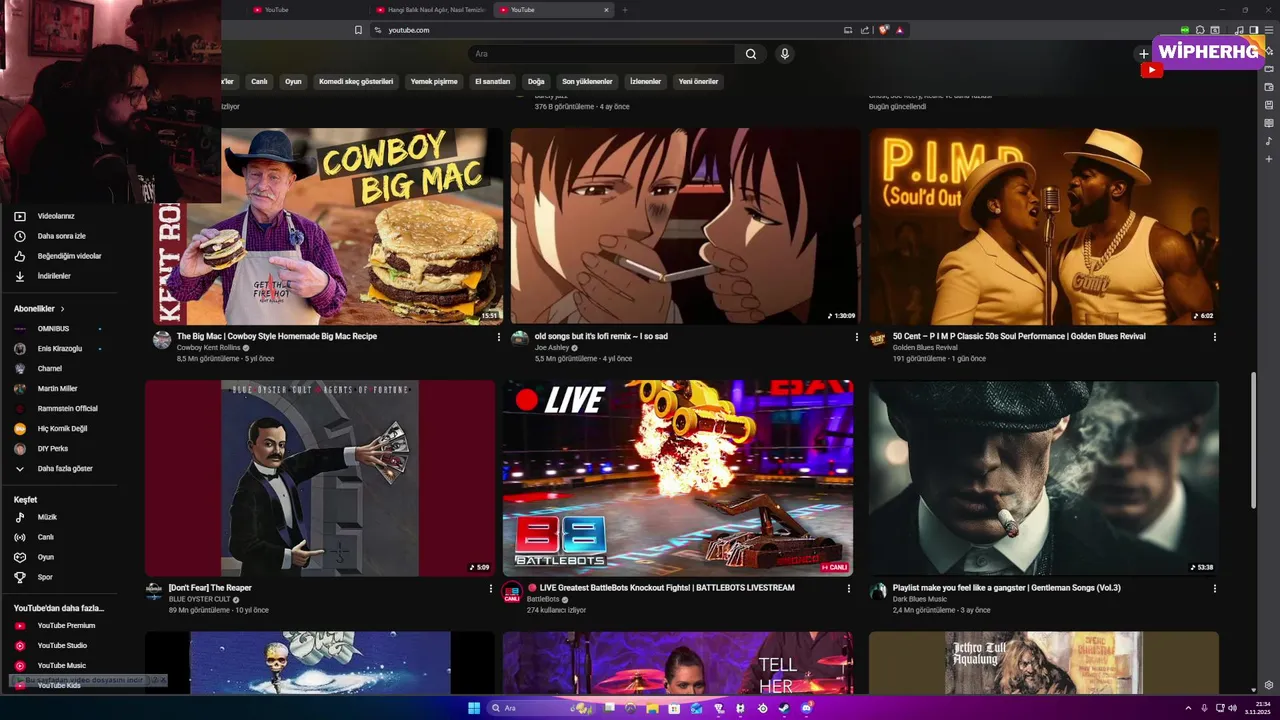This screenshot has width=1280, height=720.
Task: Open 'Beğendiğim videolar' thumbs-up icon
Action: pyautogui.click(x=19, y=256)
